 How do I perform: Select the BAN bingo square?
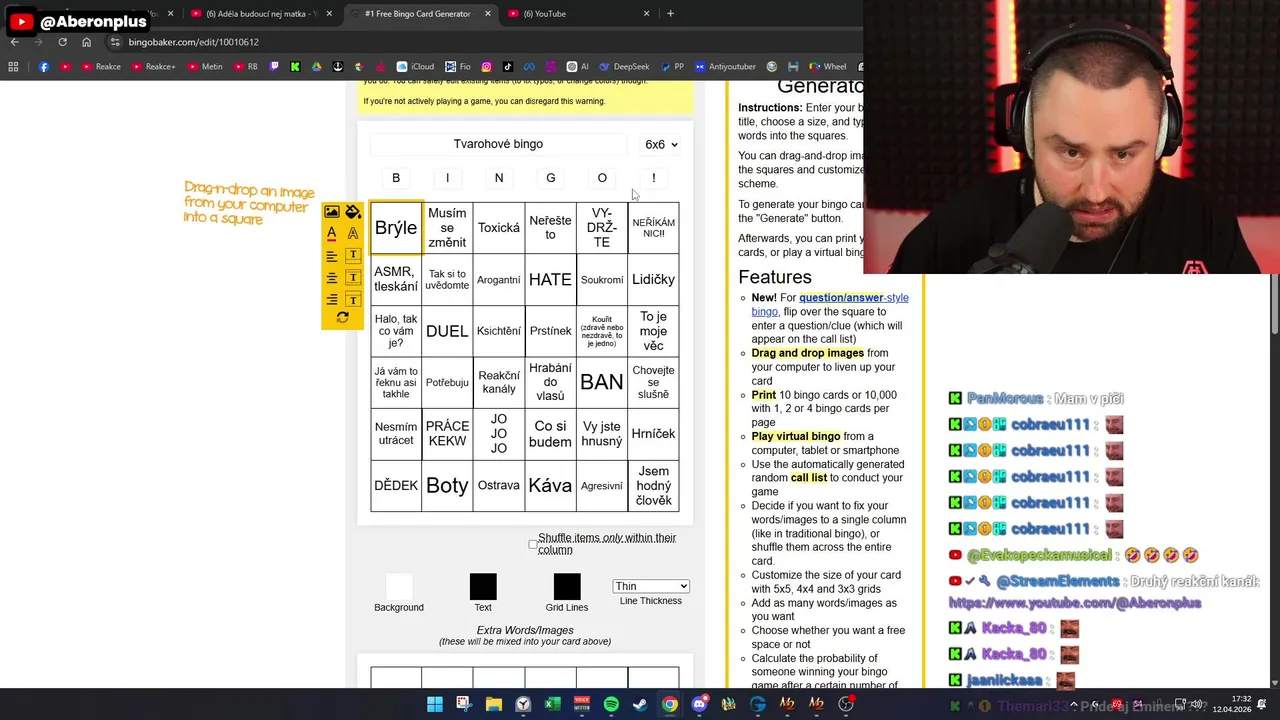click(x=602, y=382)
